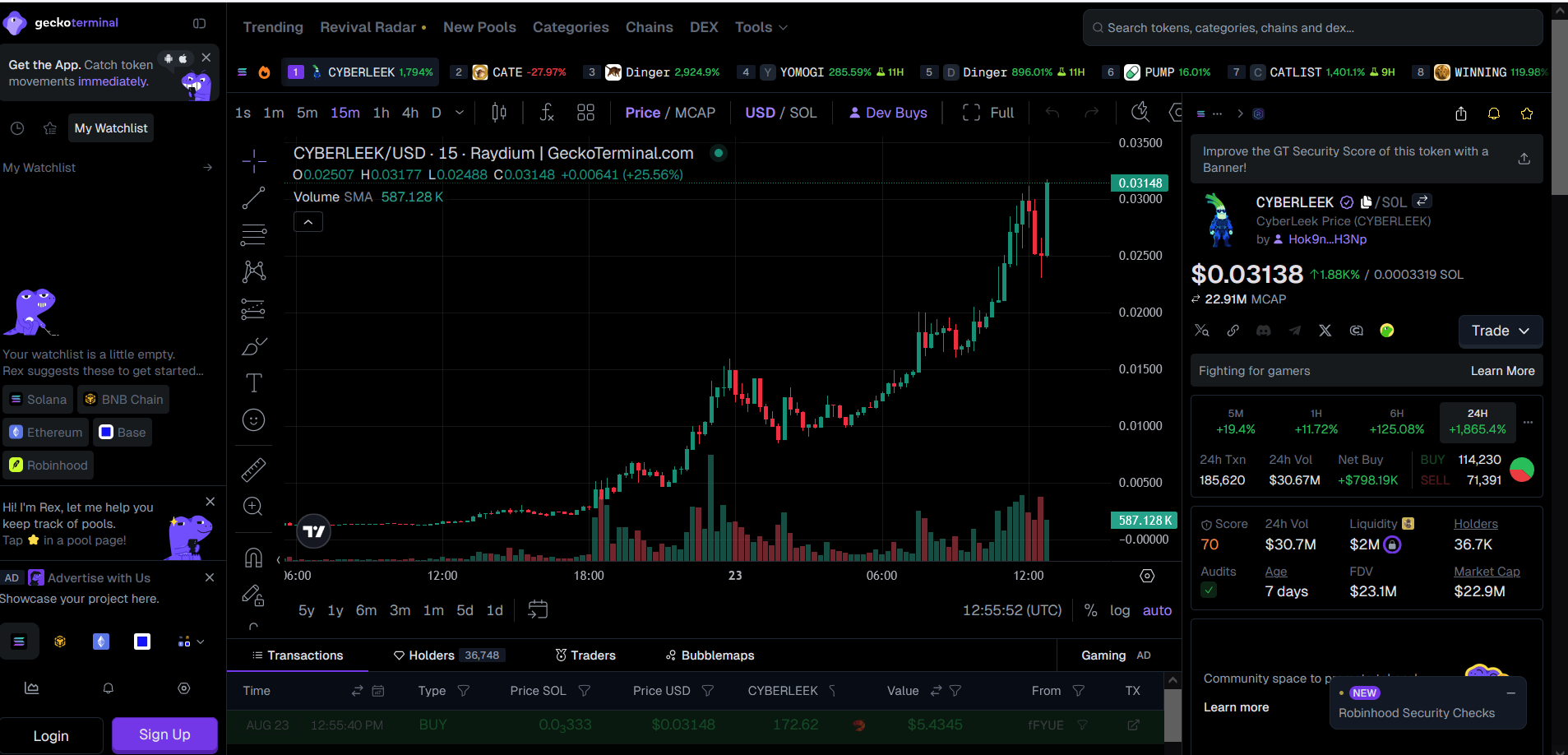Toggle auto scale on the chart
The image size is (1568, 755).
[x=1157, y=610]
